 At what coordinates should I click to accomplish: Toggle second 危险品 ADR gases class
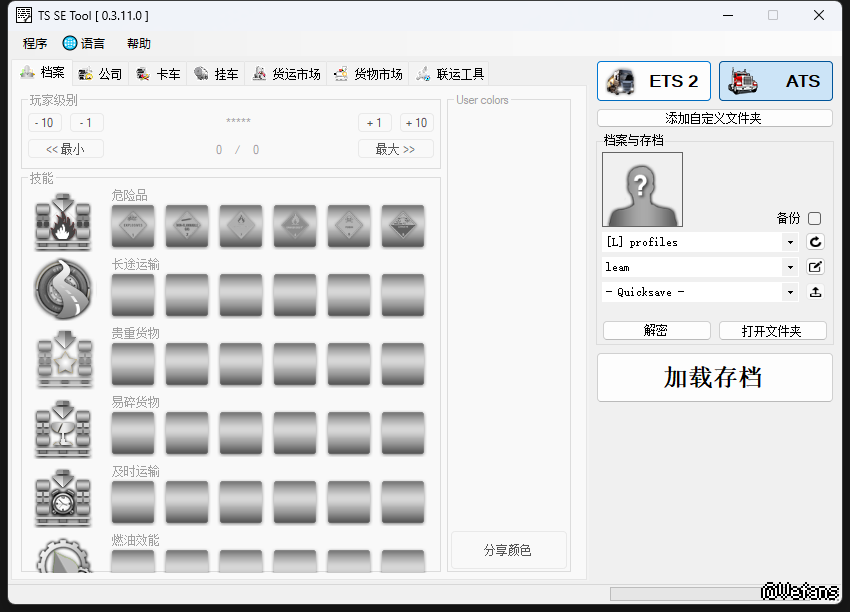click(x=187, y=226)
